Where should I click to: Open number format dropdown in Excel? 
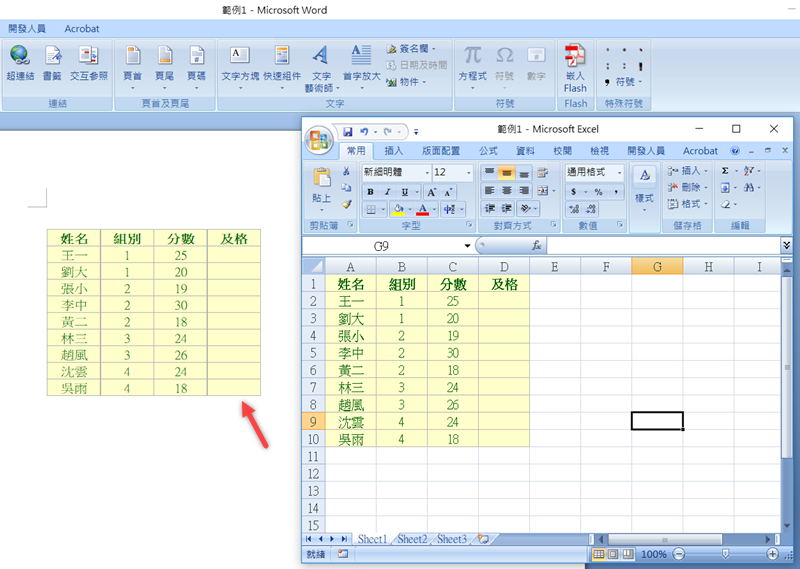tap(619, 172)
